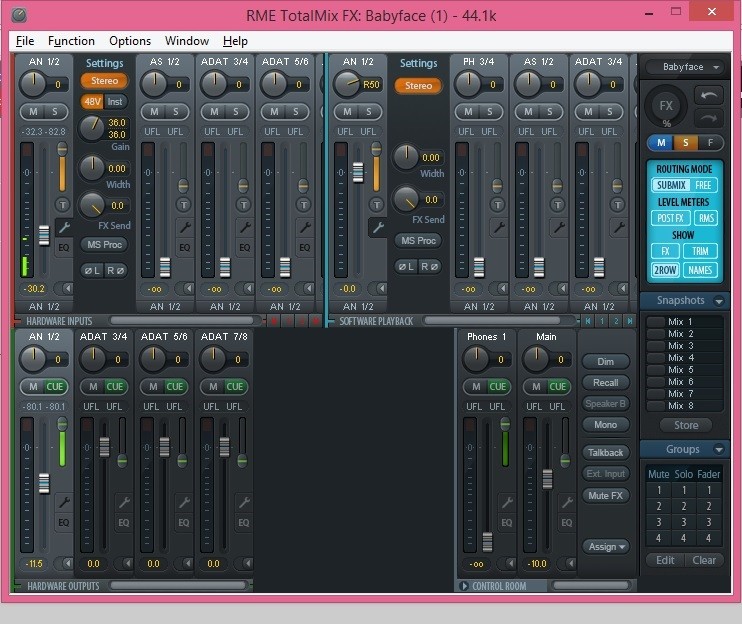
Task: Open the Assign dropdown
Action: [606, 546]
